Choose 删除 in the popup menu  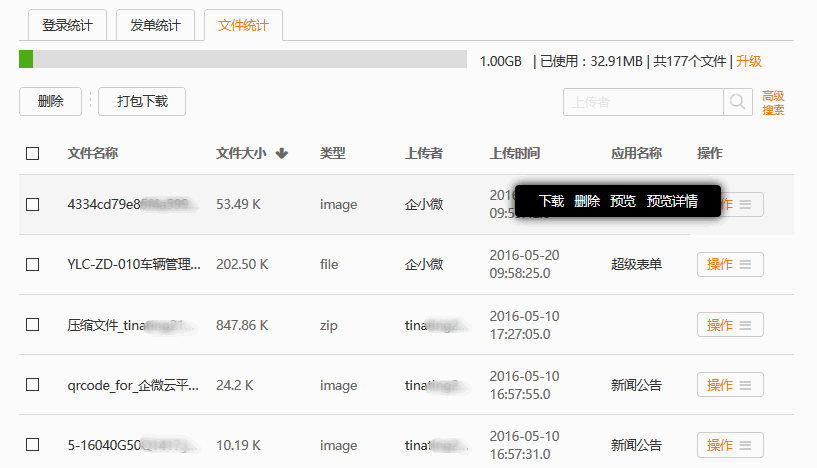pyautogui.click(x=587, y=201)
